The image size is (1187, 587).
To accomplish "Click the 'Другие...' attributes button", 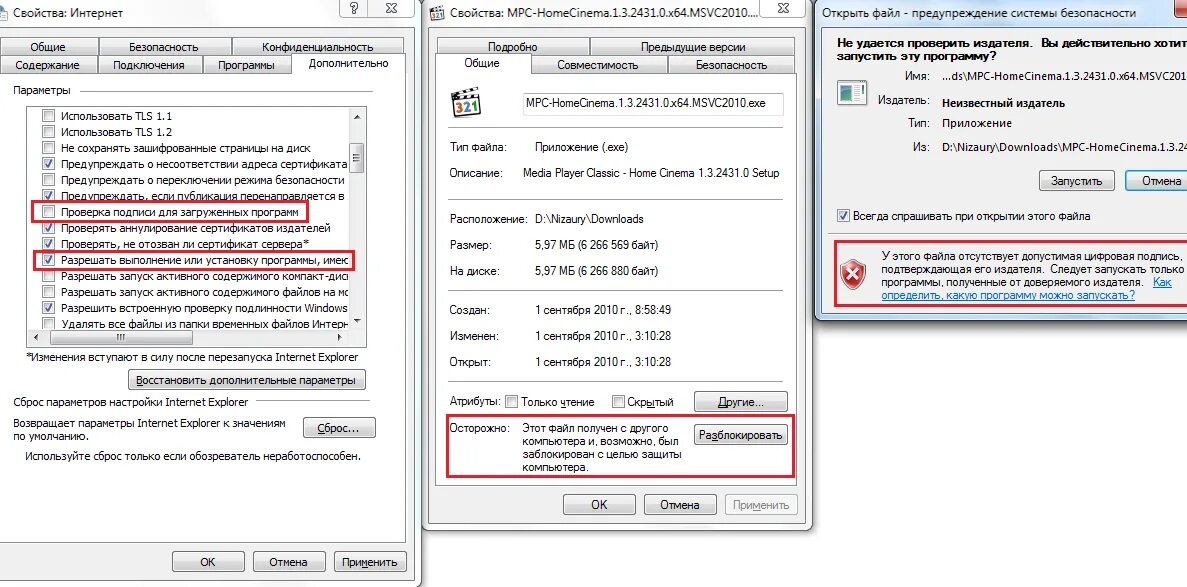I will [740, 401].
